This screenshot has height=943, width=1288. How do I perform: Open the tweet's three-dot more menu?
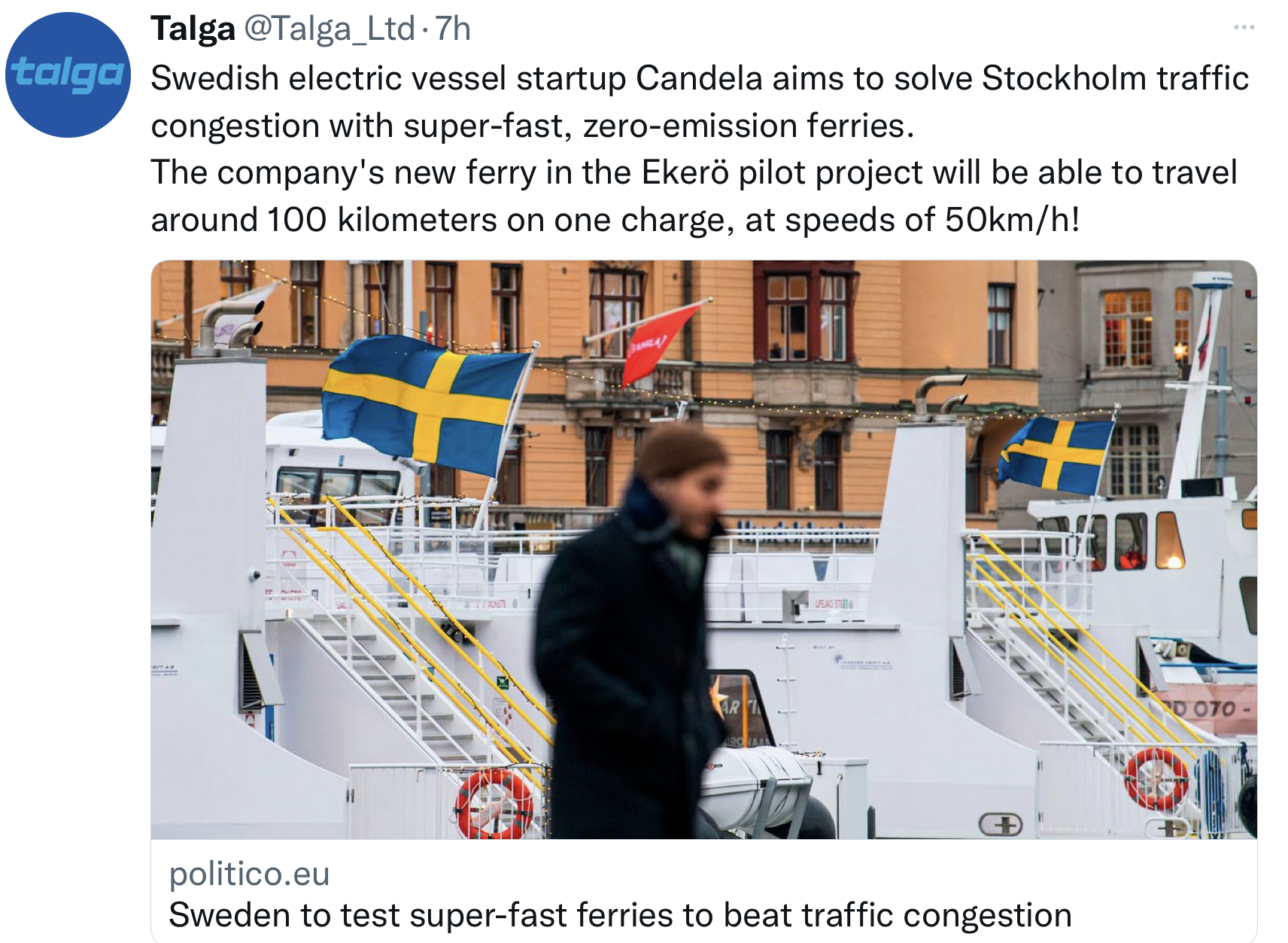point(1244,28)
